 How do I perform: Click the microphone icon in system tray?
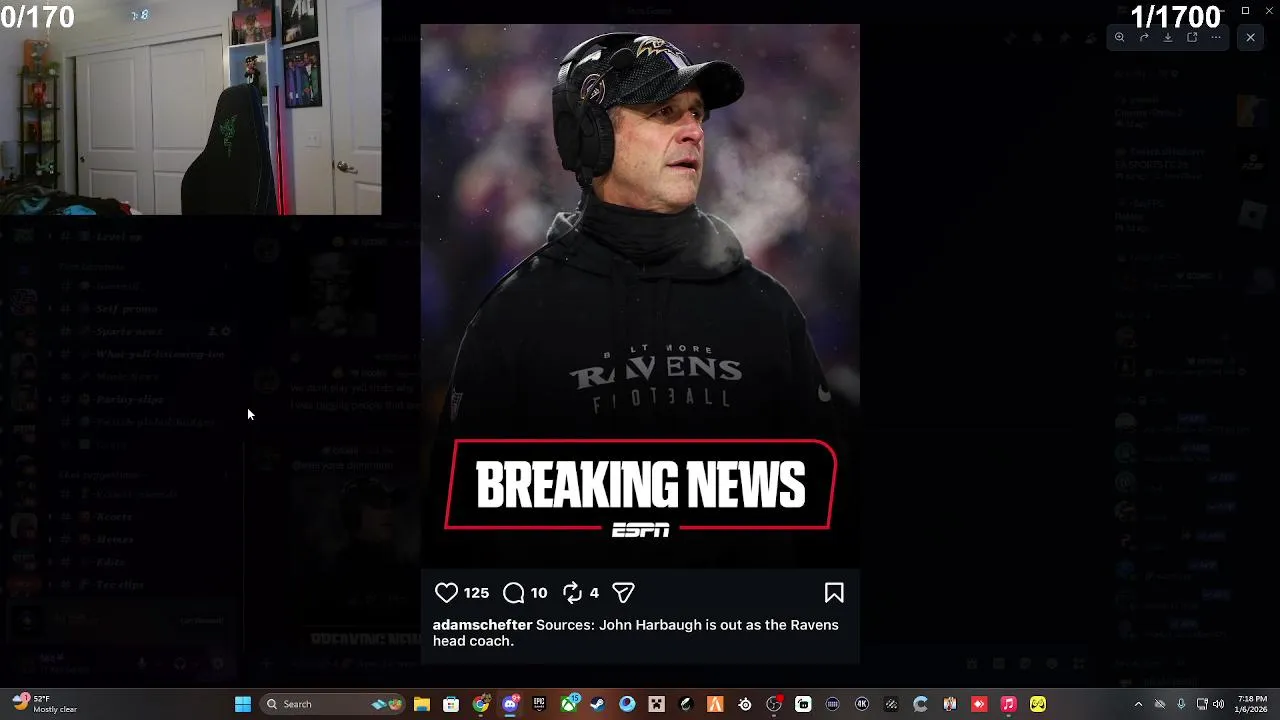pos(1181,704)
